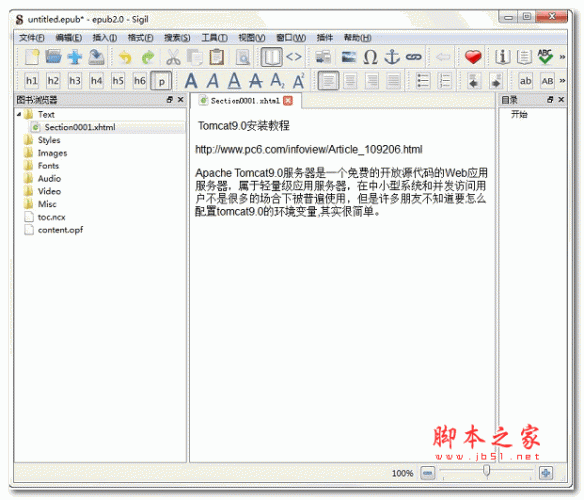The image size is (584, 500).
Task: Apply h1 heading style
Action: 32,81
